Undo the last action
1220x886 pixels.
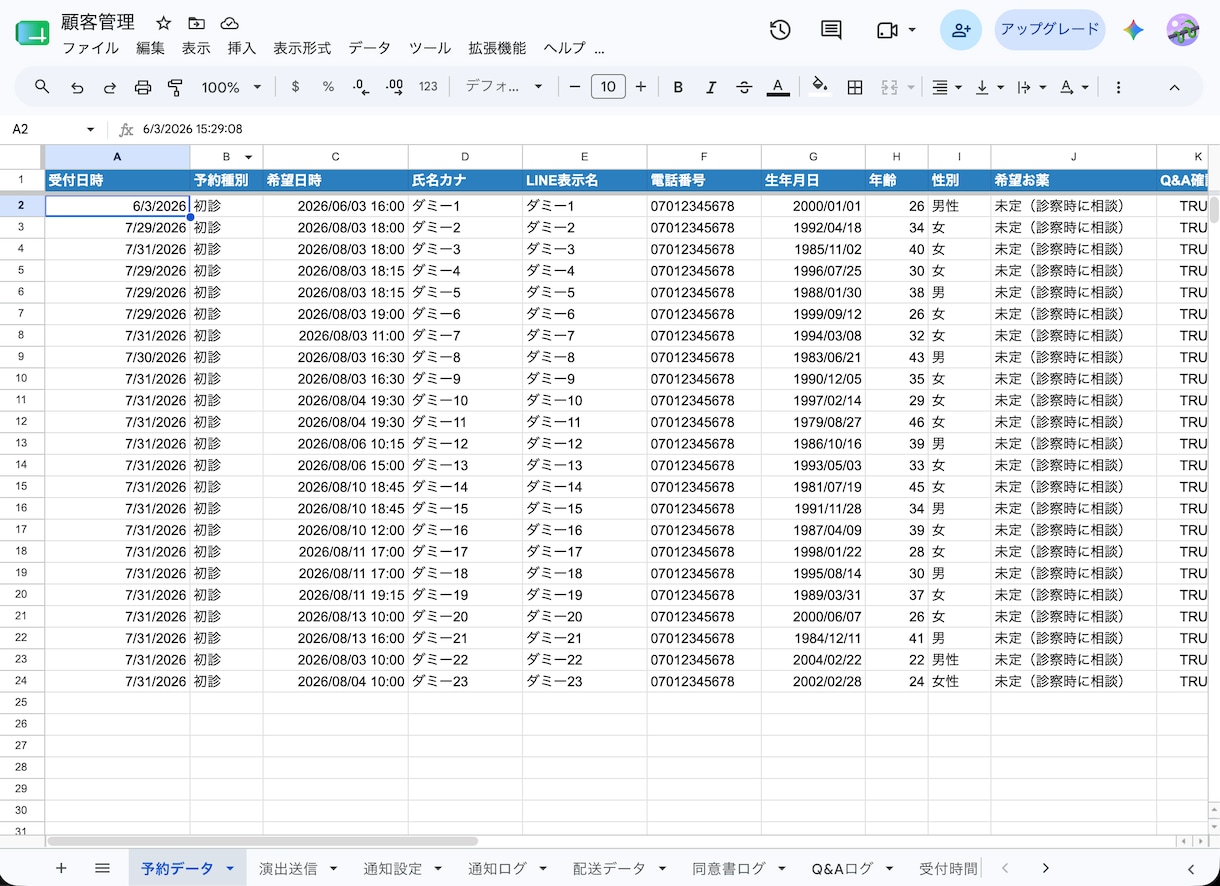pyautogui.click(x=77, y=87)
